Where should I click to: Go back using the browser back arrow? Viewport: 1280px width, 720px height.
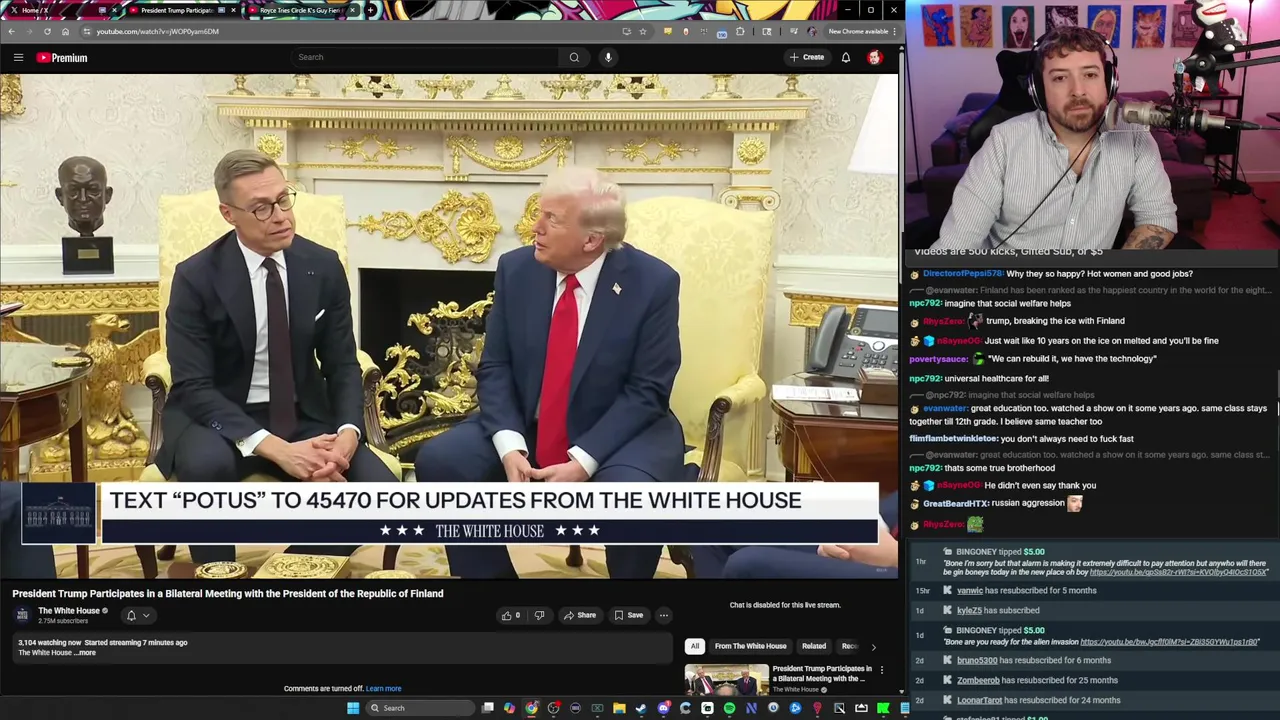pos(11,31)
